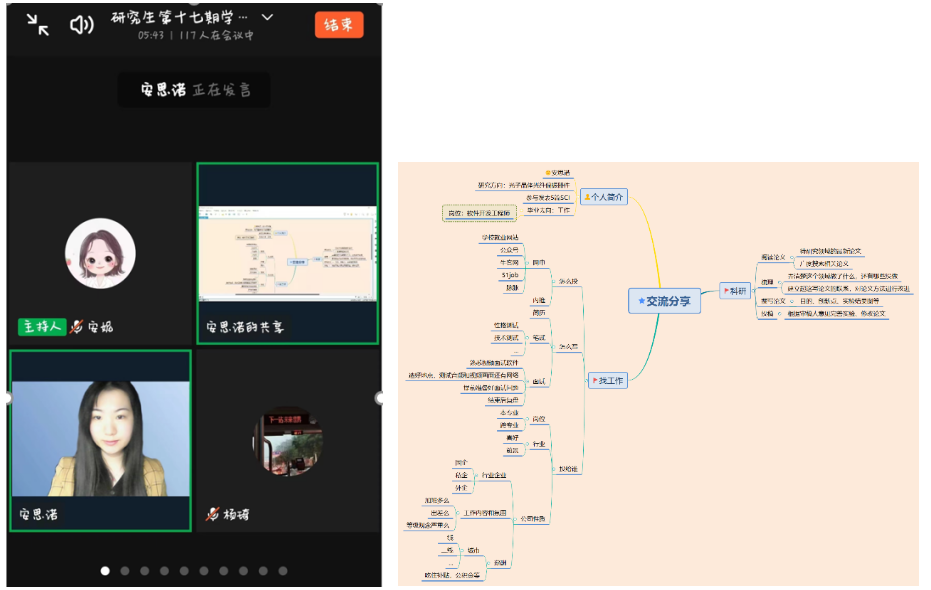
Task: Open 安思诺's shared screen thumbnail
Action: (x=287, y=254)
